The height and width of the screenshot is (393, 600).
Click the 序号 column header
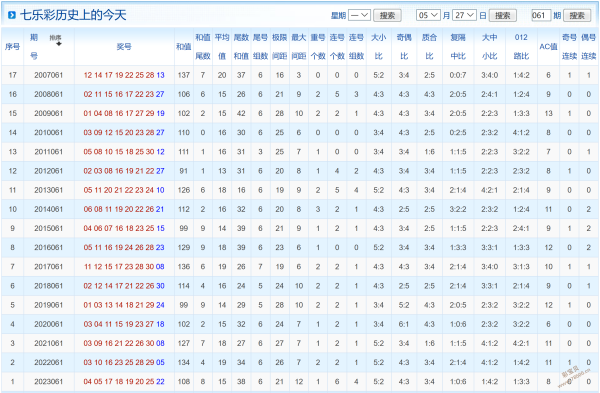[x=12, y=47]
